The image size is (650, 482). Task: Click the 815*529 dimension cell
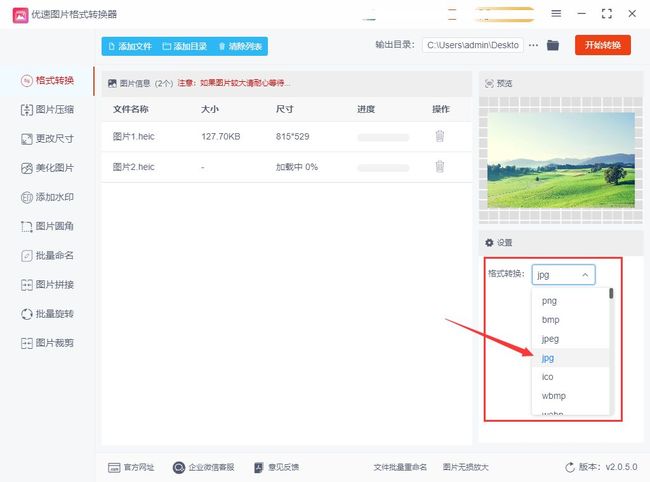pyautogui.click(x=292, y=136)
